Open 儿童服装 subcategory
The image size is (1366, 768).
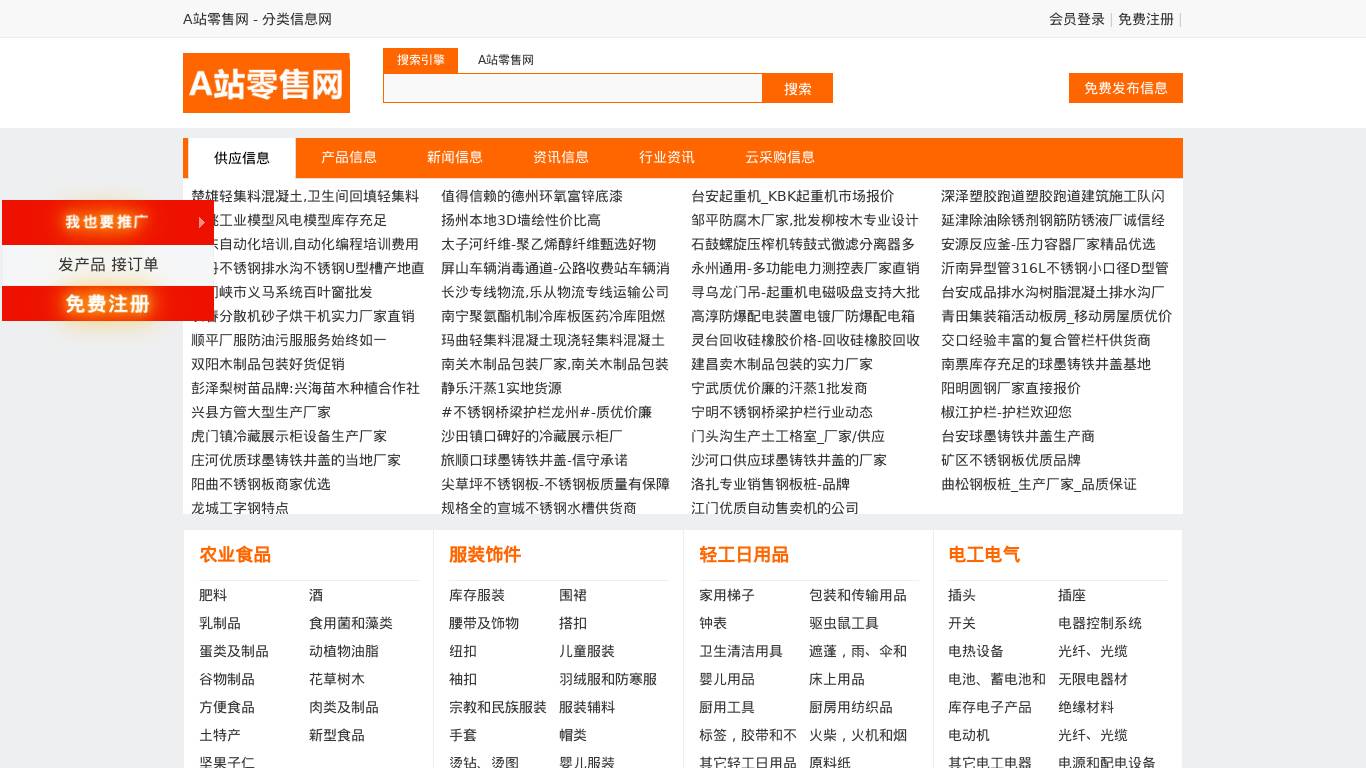click(587, 651)
